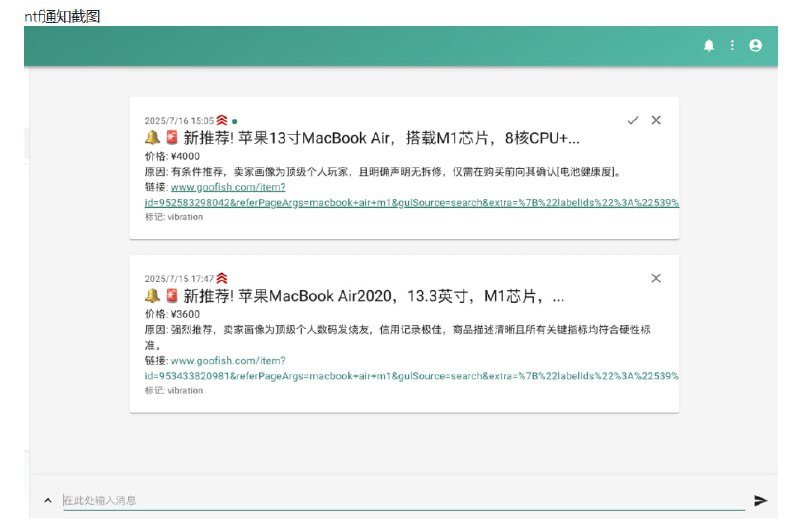The image size is (800, 532).
Task: Click the title '新推荐! 苹果13寸MacBook Air'
Action: pyautogui.click(x=288, y=138)
